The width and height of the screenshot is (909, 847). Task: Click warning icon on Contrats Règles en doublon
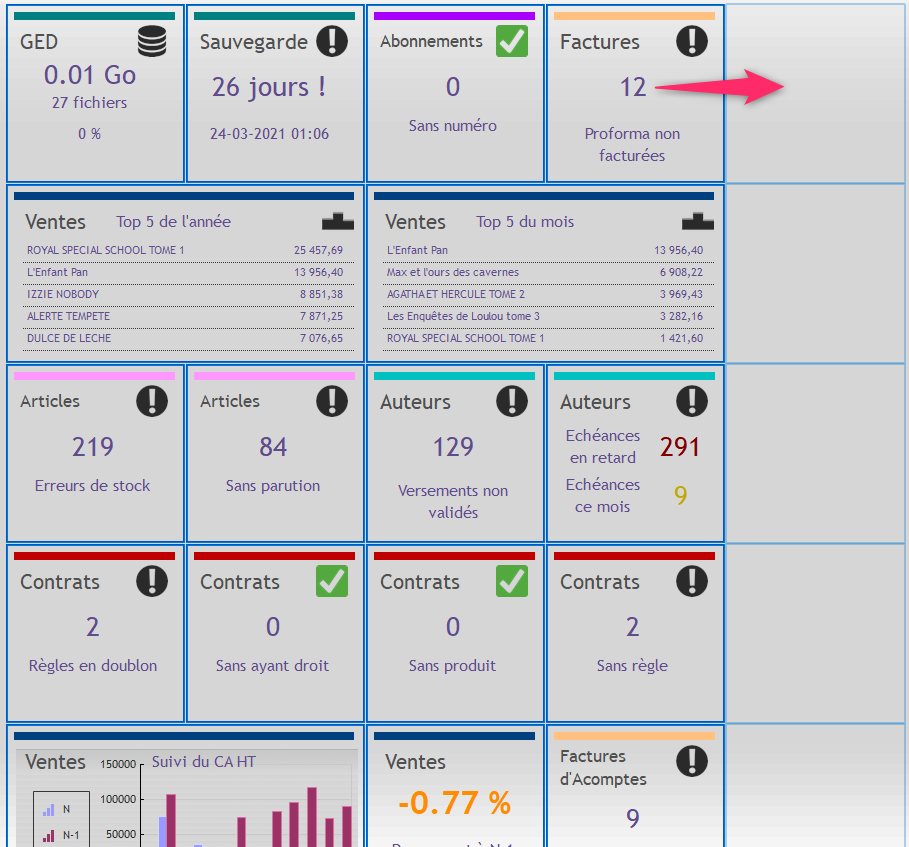(152, 581)
